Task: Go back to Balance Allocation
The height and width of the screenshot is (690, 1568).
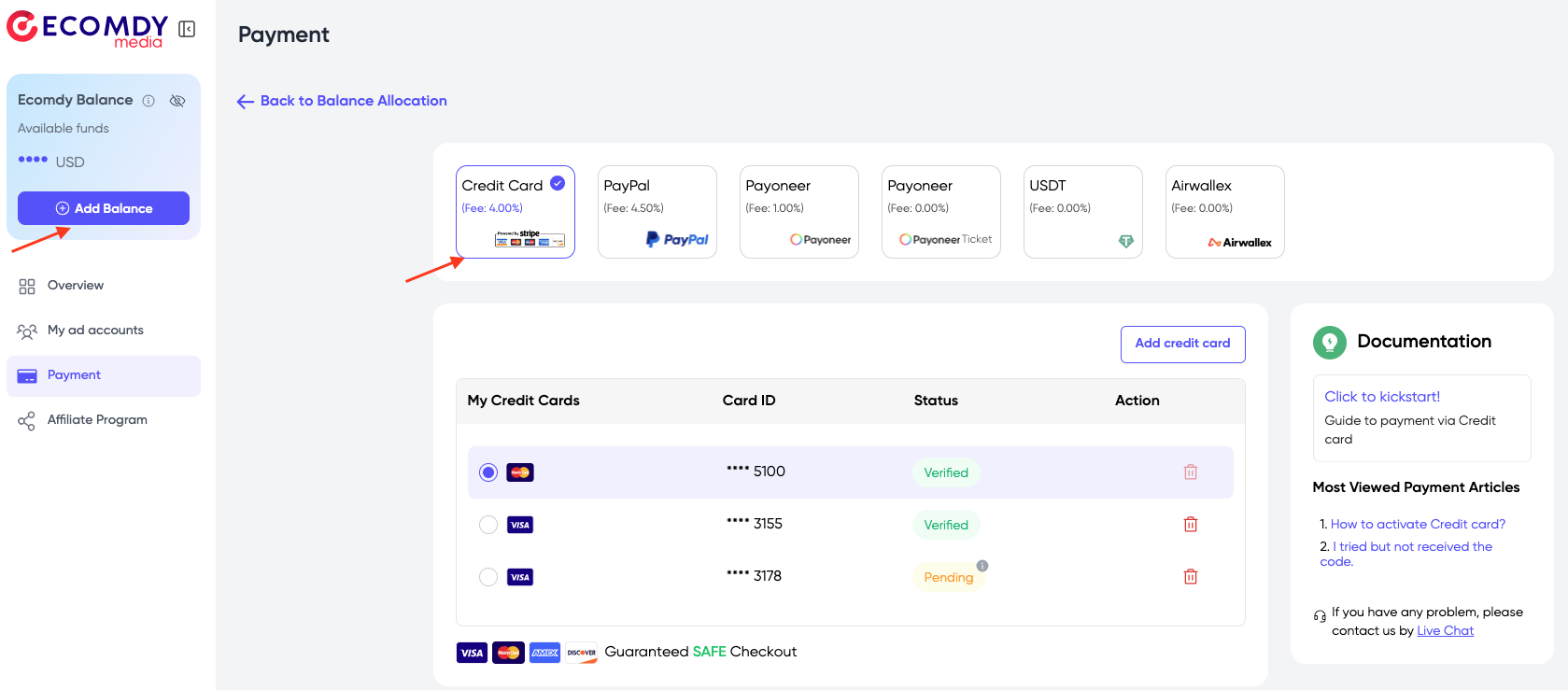Action: [342, 101]
